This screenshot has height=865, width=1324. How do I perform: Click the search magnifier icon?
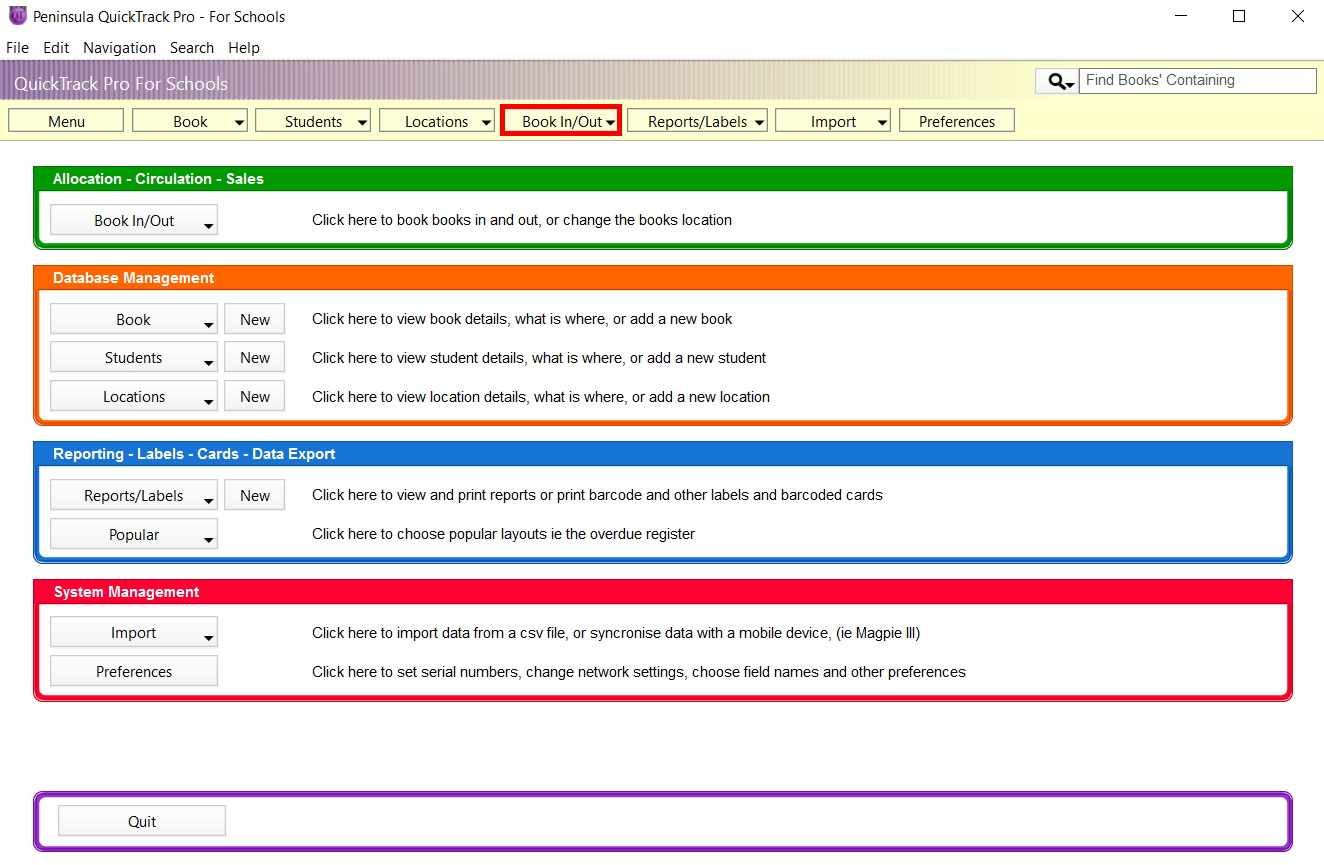tap(1057, 81)
